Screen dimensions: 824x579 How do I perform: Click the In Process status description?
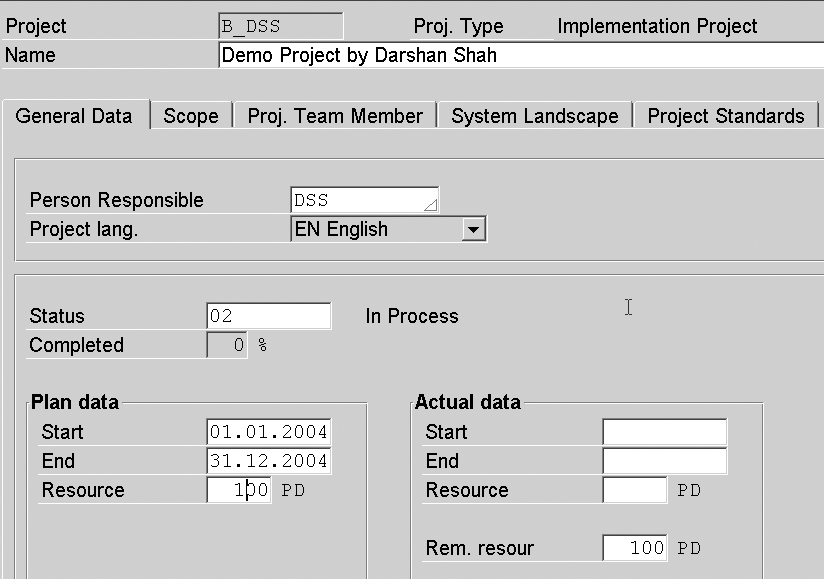pyautogui.click(x=412, y=316)
